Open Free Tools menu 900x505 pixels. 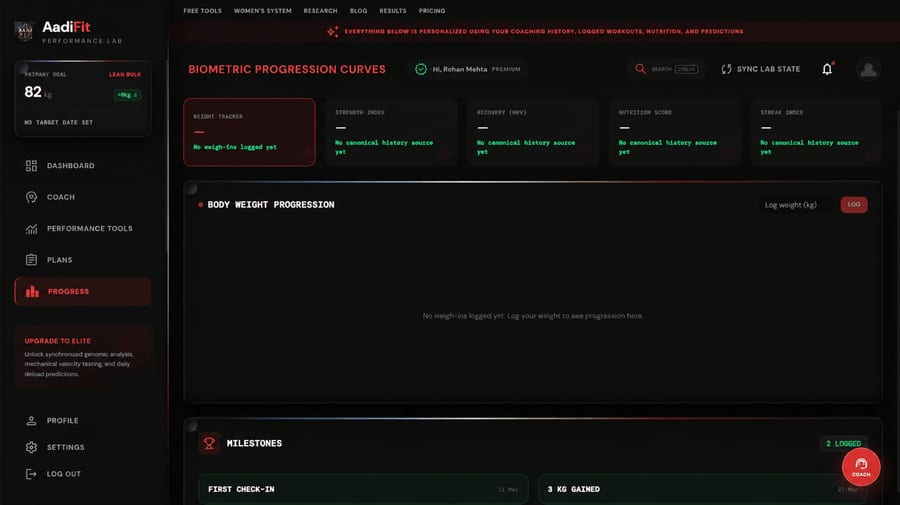tap(202, 11)
